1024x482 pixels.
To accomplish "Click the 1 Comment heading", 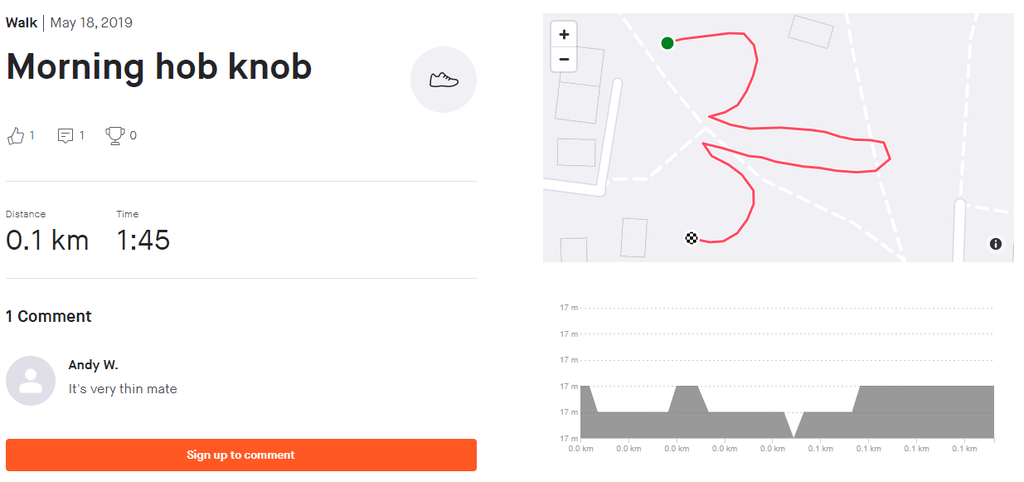I will 48,316.
